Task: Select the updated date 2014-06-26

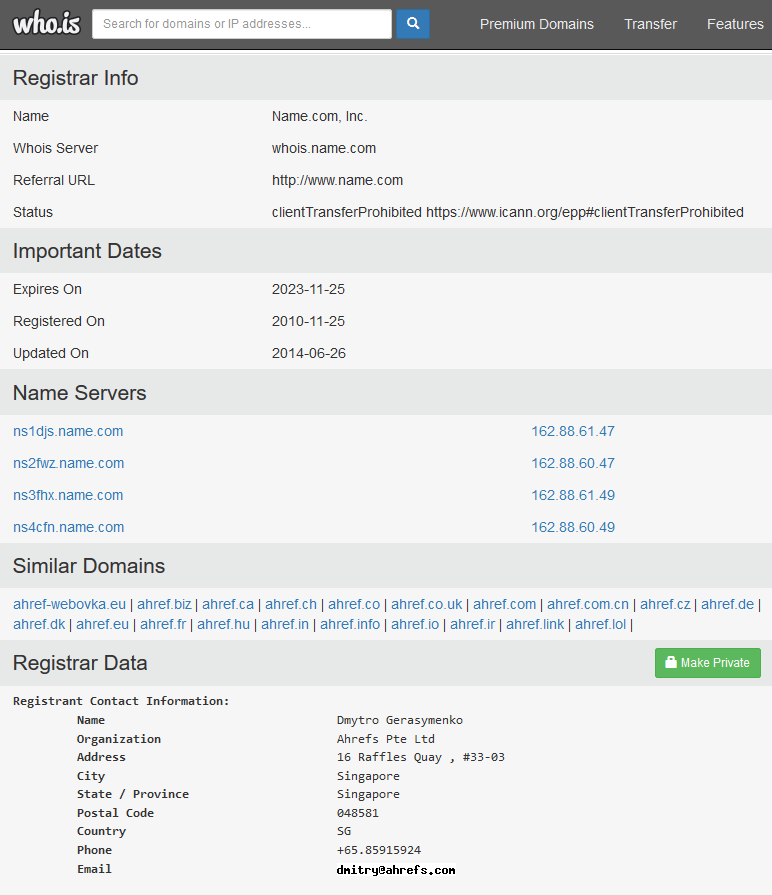Action: click(309, 353)
